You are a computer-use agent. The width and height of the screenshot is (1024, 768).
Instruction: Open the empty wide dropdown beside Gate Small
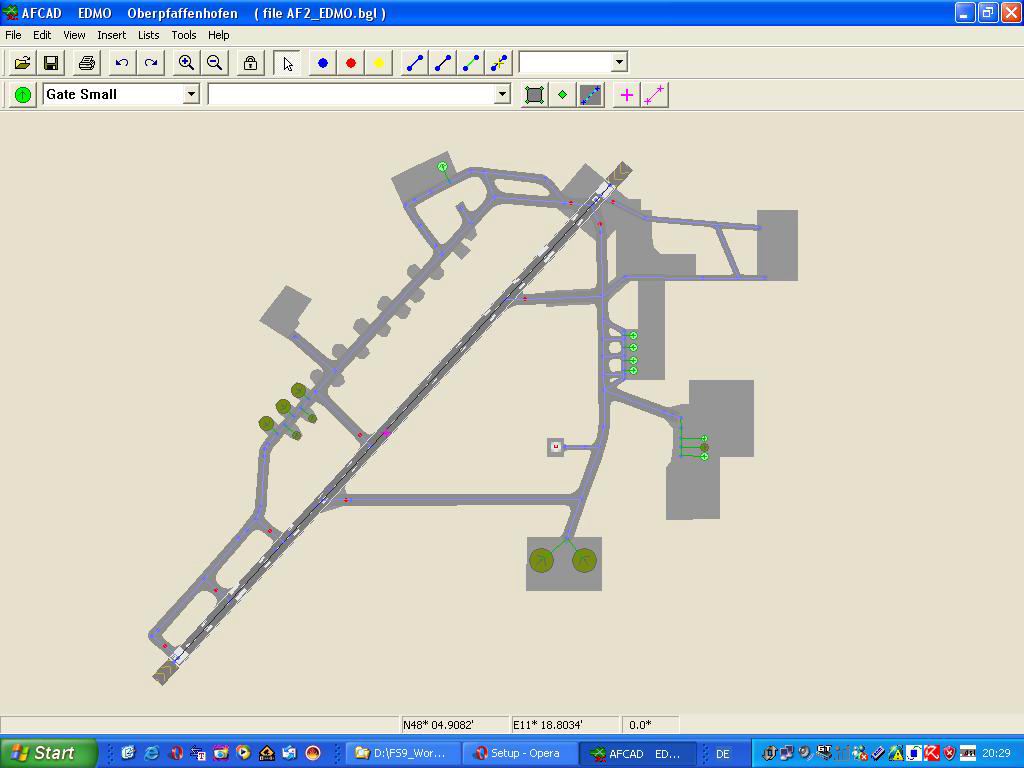click(502, 94)
